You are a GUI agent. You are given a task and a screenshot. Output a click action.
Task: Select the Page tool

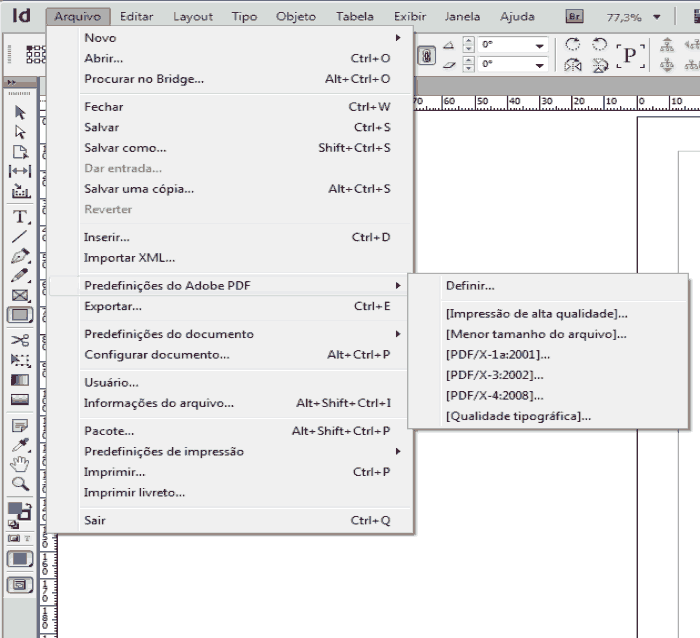point(20,152)
